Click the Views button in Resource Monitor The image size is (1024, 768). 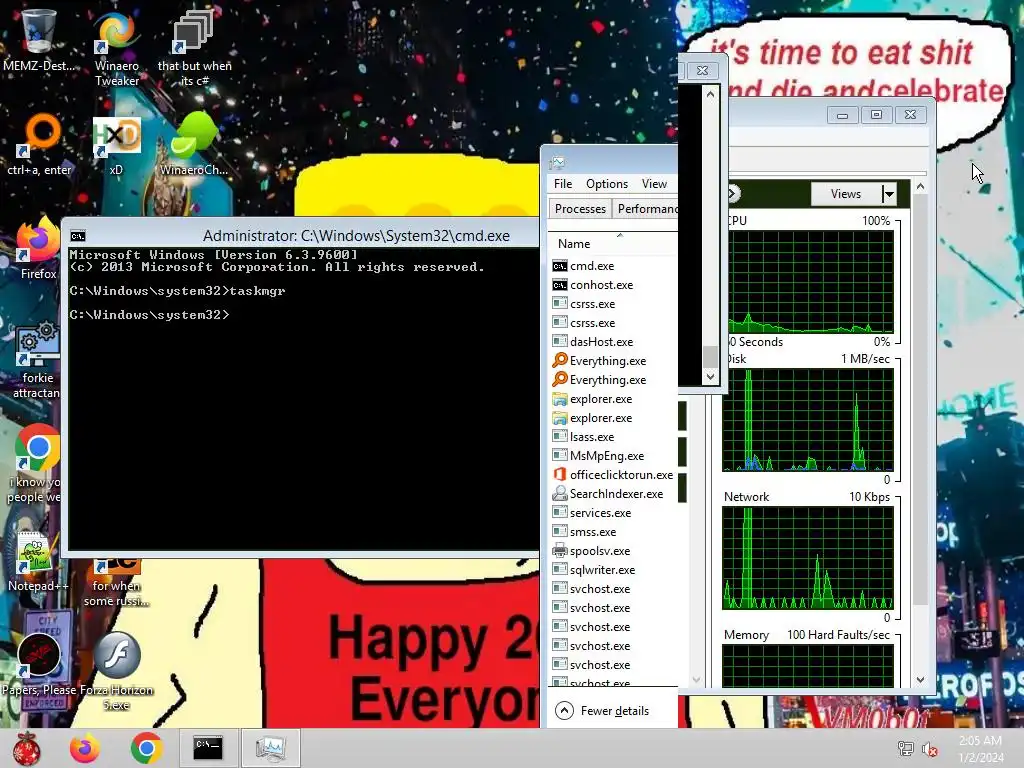[846, 194]
